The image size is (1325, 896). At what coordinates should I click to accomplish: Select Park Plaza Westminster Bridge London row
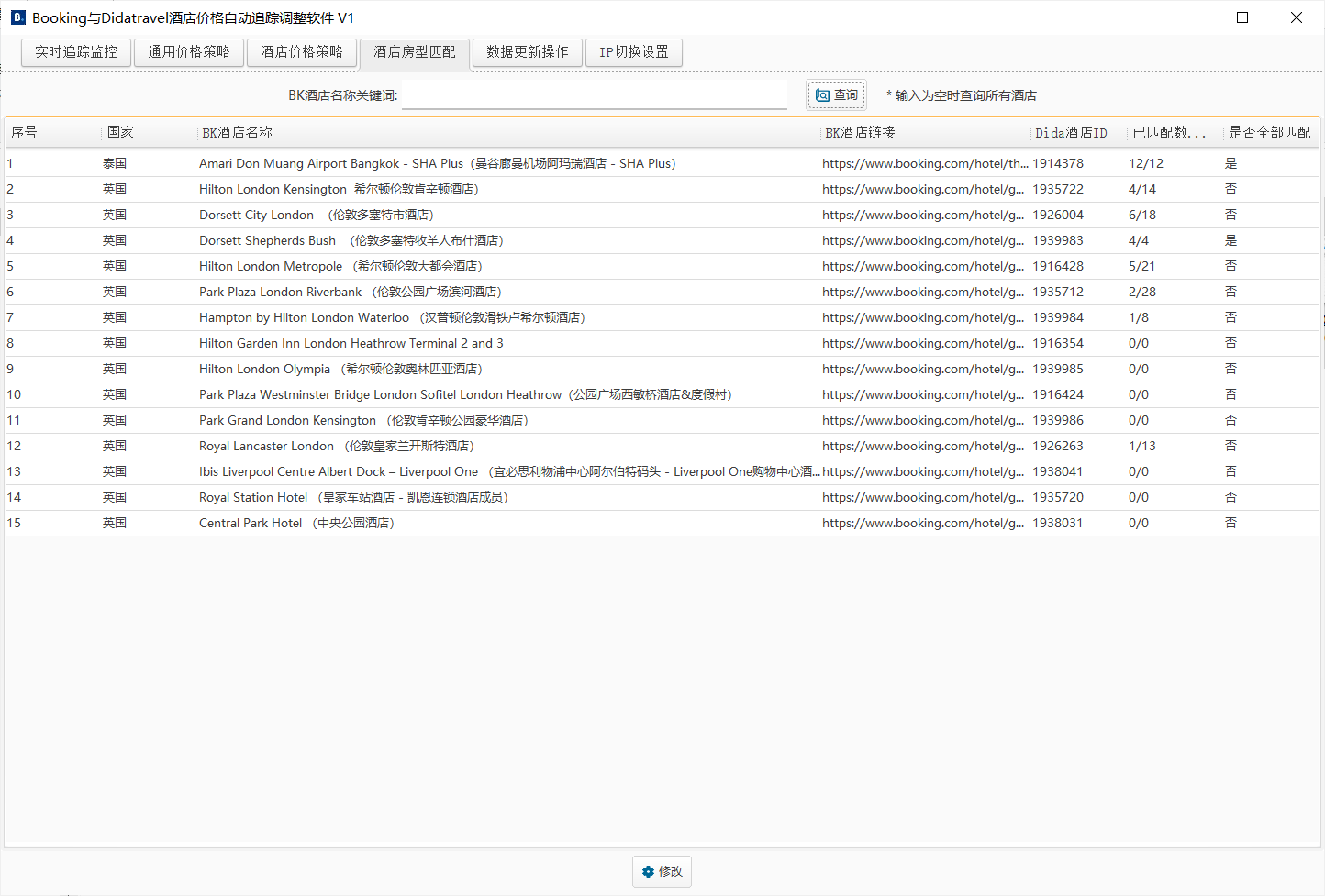[662, 394]
